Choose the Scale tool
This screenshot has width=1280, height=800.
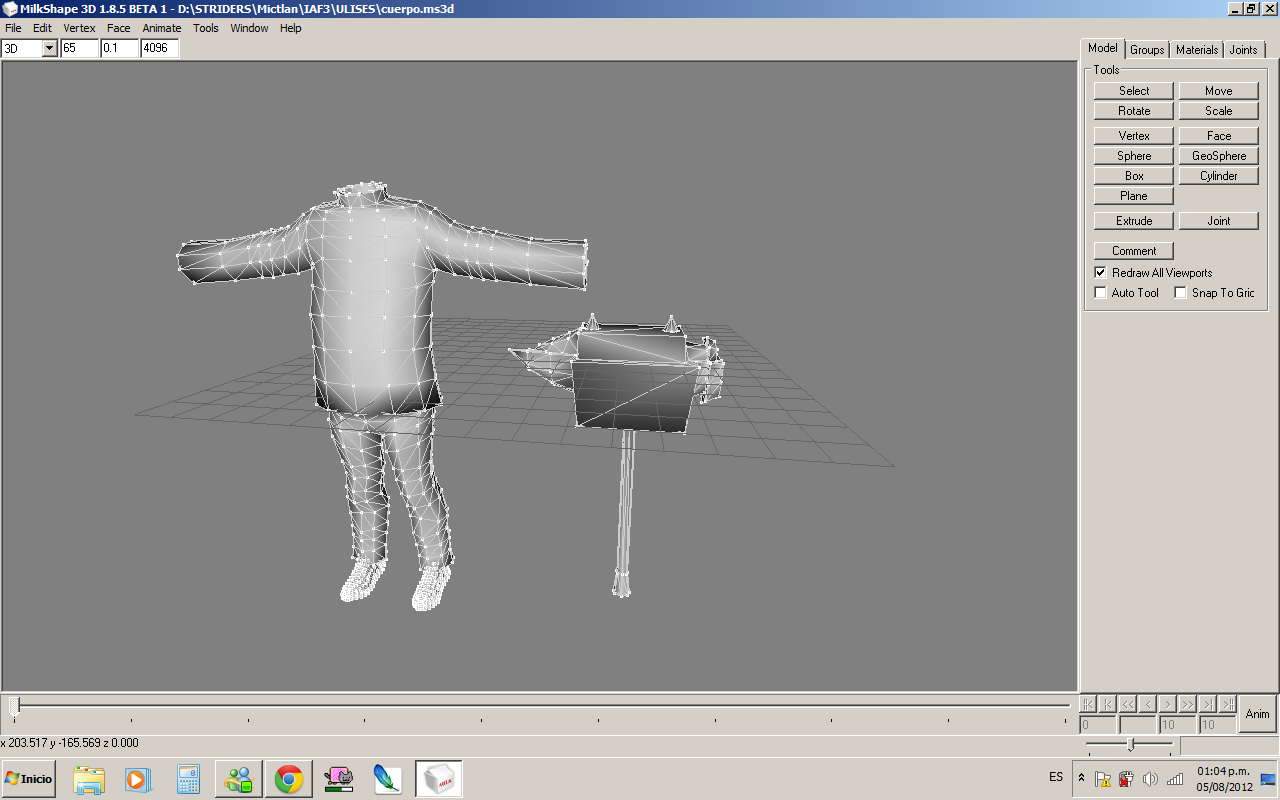(1218, 111)
